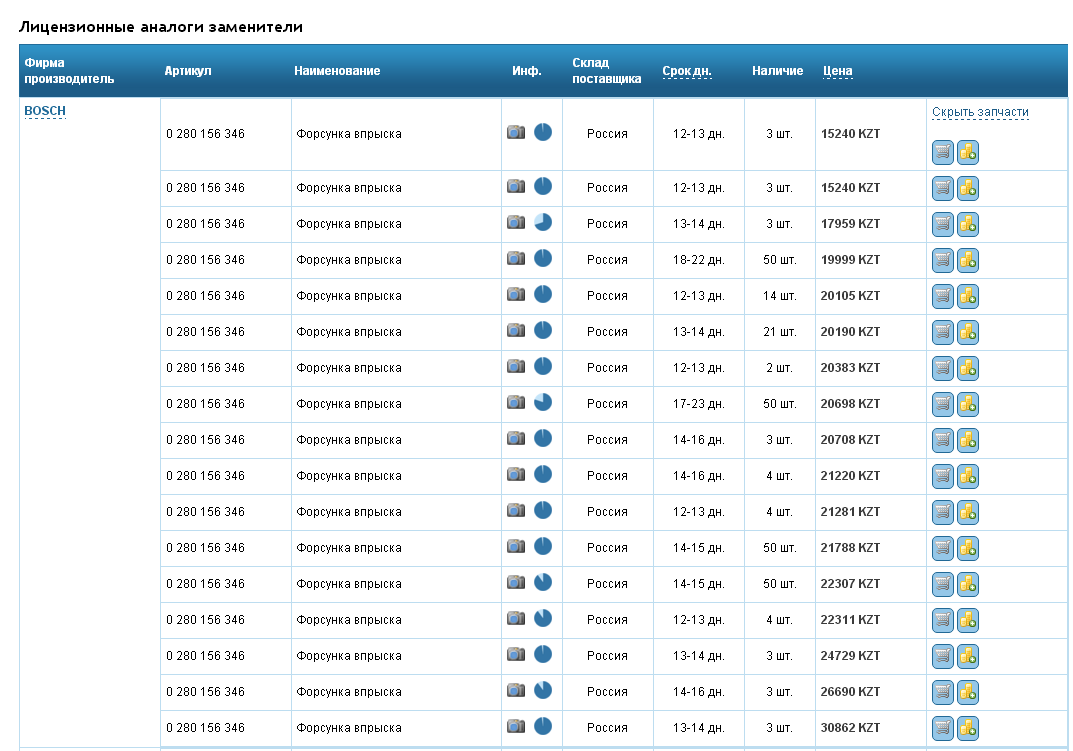
Task: Click the price '20698 KZT'
Action: click(x=850, y=404)
